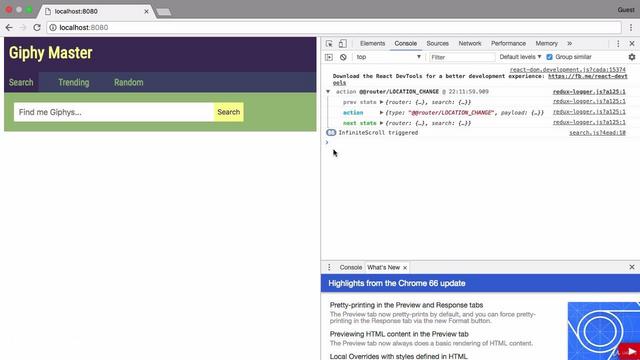Open the top context dropdown
This screenshot has width=640, height=360.
pyautogui.click(x=388, y=57)
